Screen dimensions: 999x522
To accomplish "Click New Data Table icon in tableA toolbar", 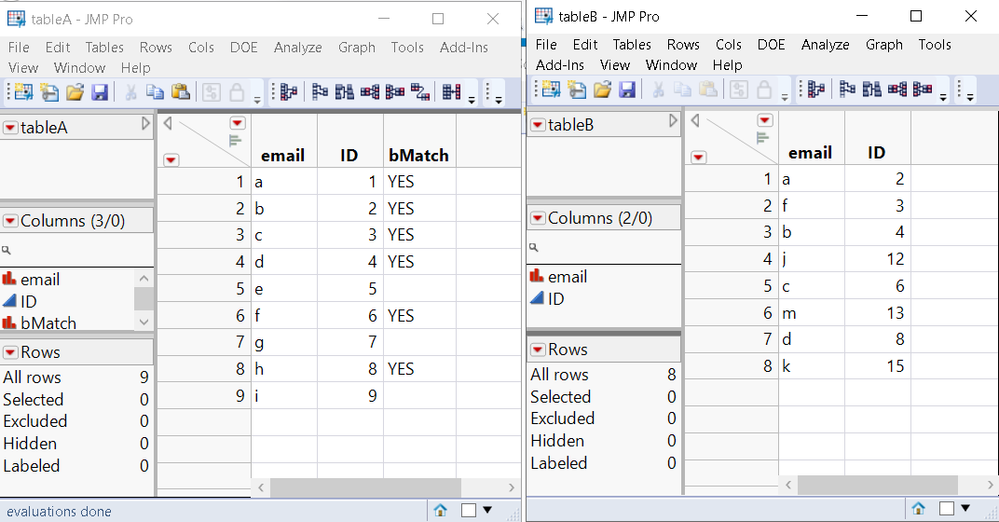I will click(x=23, y=93).
